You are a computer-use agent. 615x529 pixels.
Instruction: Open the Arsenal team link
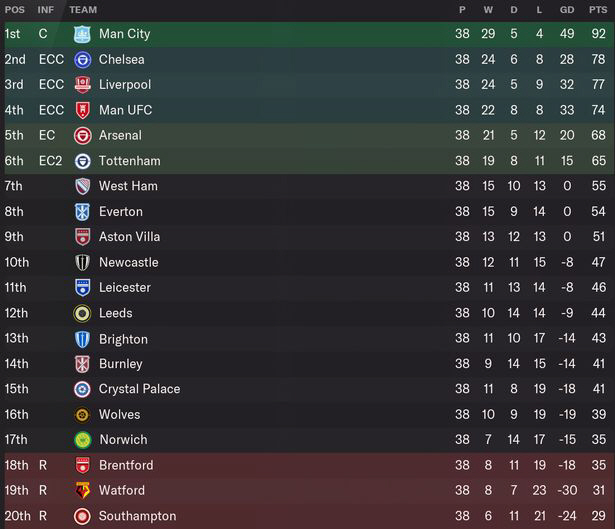tap(120, 135)
